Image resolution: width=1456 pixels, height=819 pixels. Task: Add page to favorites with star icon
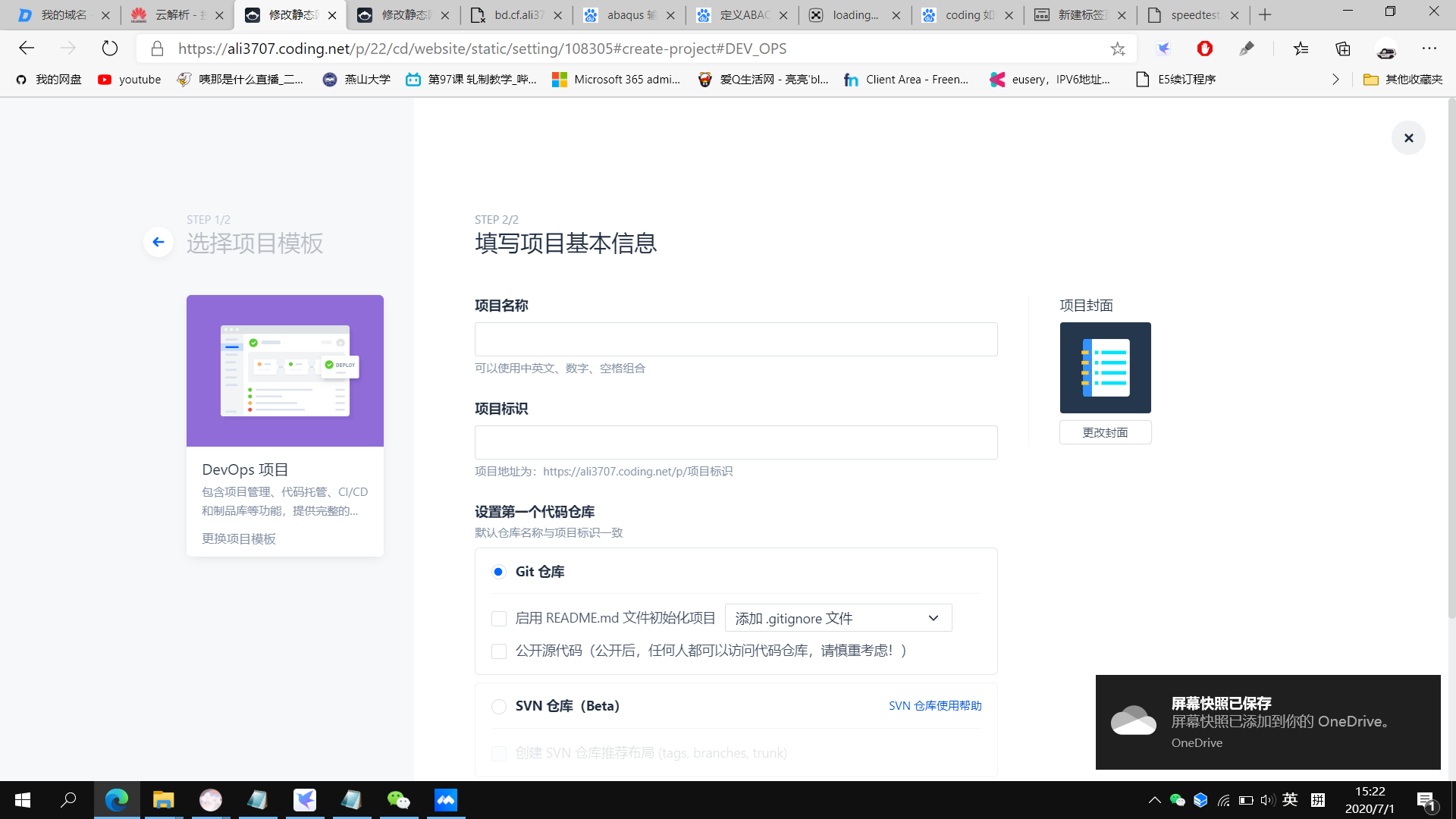pyautogui.click(x=1118, y=49)
